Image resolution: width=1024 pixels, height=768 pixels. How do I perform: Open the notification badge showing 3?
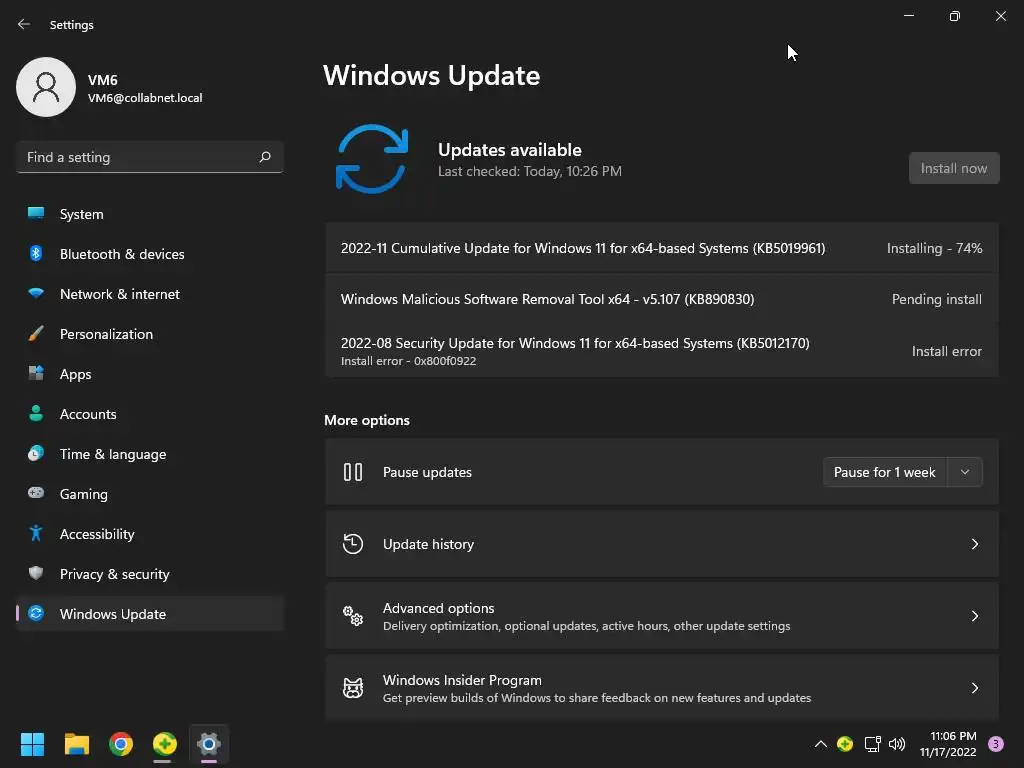click(x=996, y=744)
